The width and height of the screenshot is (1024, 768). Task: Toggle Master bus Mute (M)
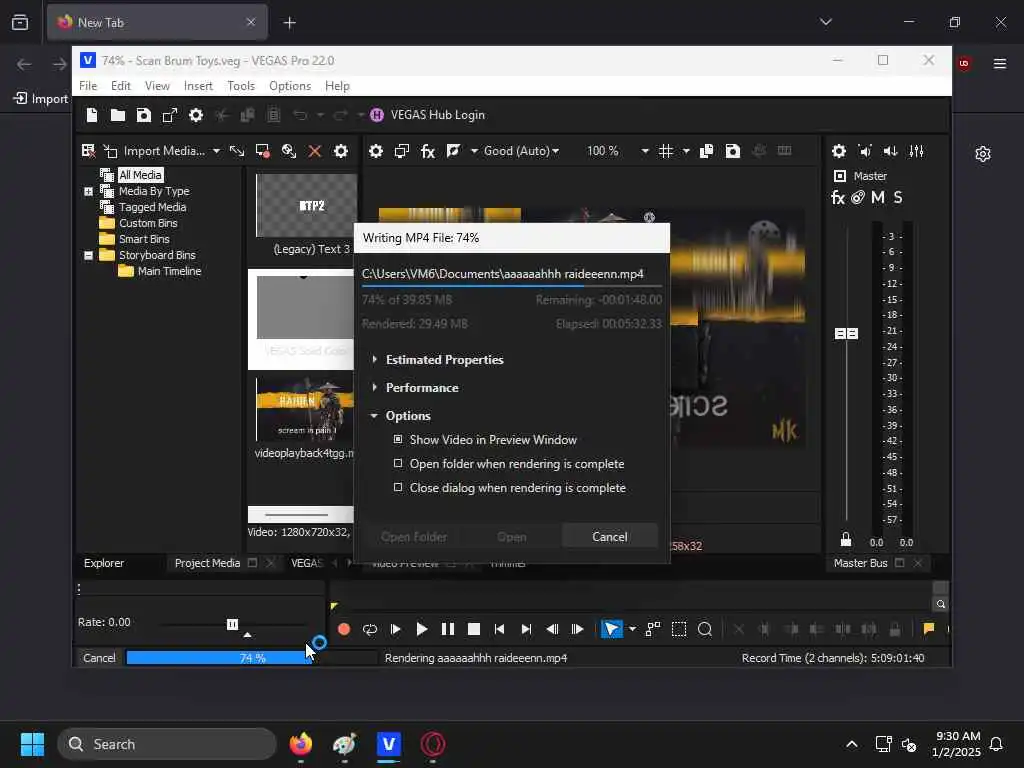[x=878, y=197]
